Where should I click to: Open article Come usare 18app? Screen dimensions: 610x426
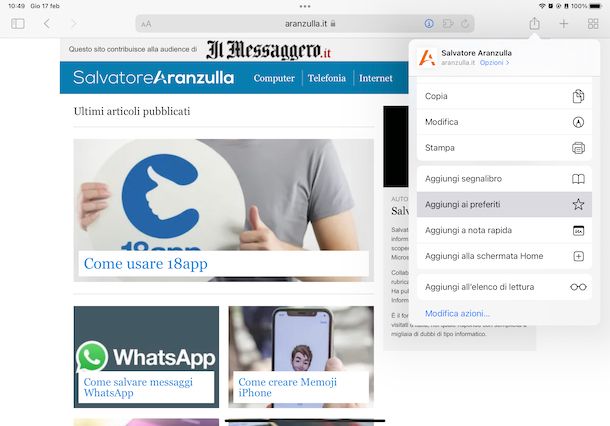145,264
